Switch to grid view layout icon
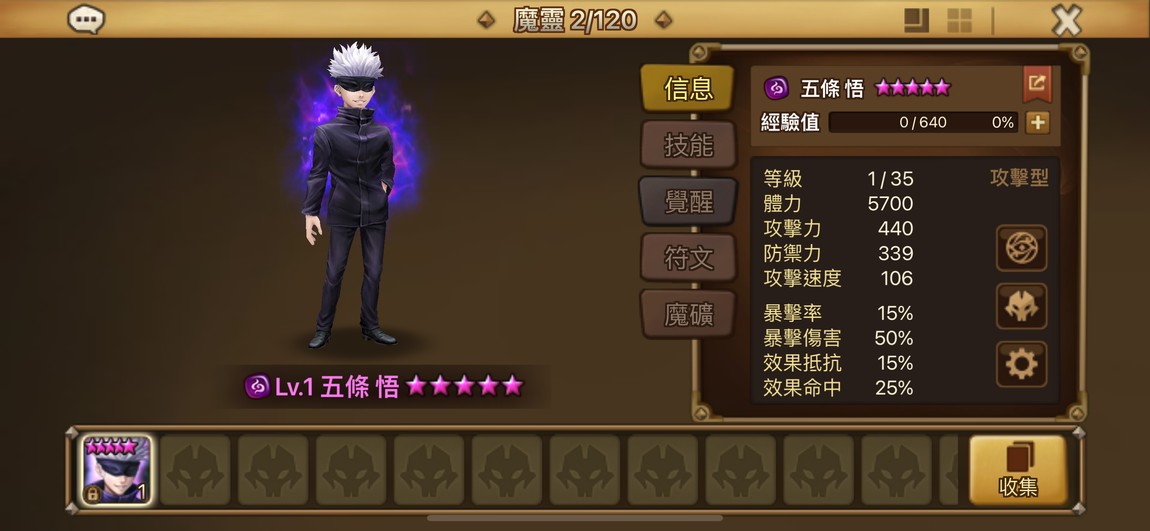This screenshot has width=1150, height=531. [x=959, y=21]
